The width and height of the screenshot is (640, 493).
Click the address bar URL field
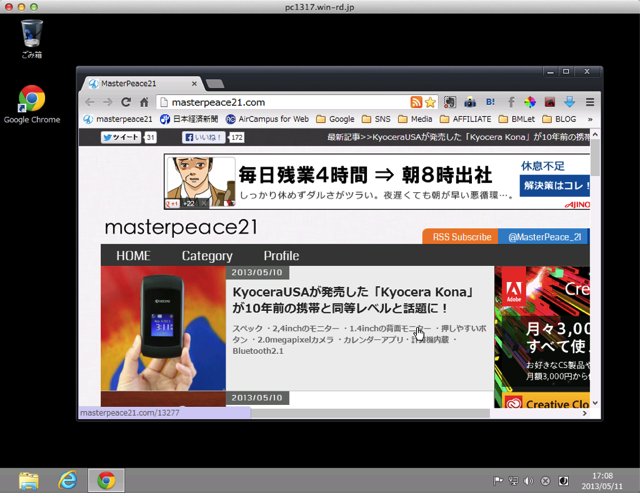pos(286,102)
